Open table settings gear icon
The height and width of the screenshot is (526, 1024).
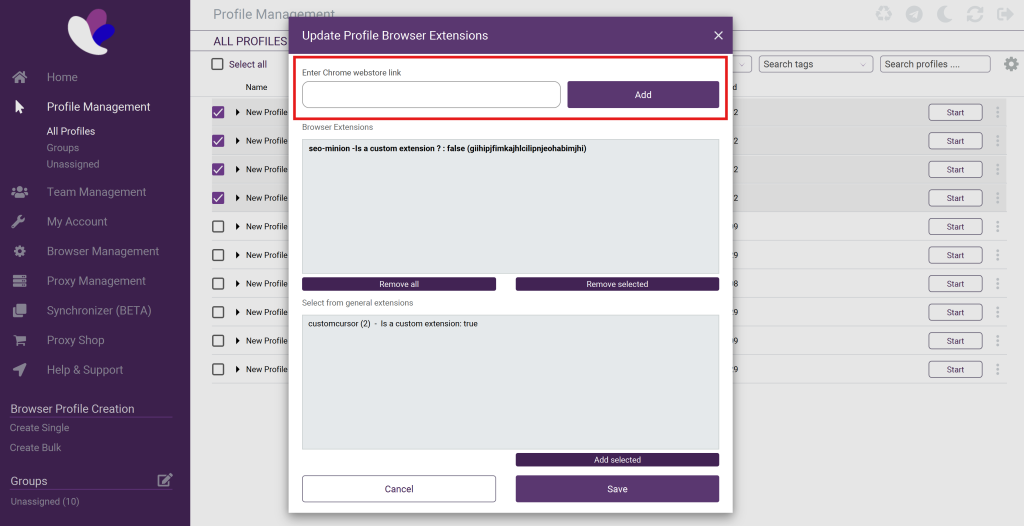pos(1011,64)
